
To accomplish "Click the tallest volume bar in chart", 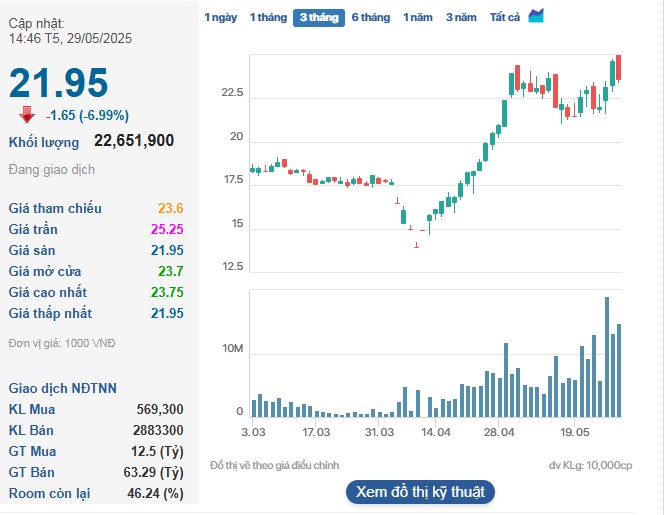I will [x=606, y=357].
